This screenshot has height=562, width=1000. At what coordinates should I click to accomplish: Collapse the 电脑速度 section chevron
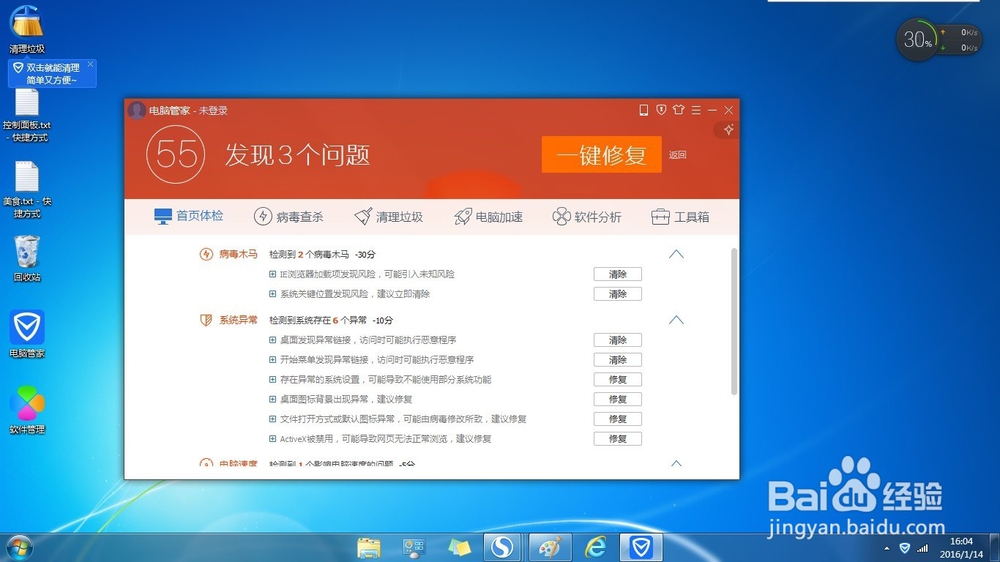tap(676, 463)
